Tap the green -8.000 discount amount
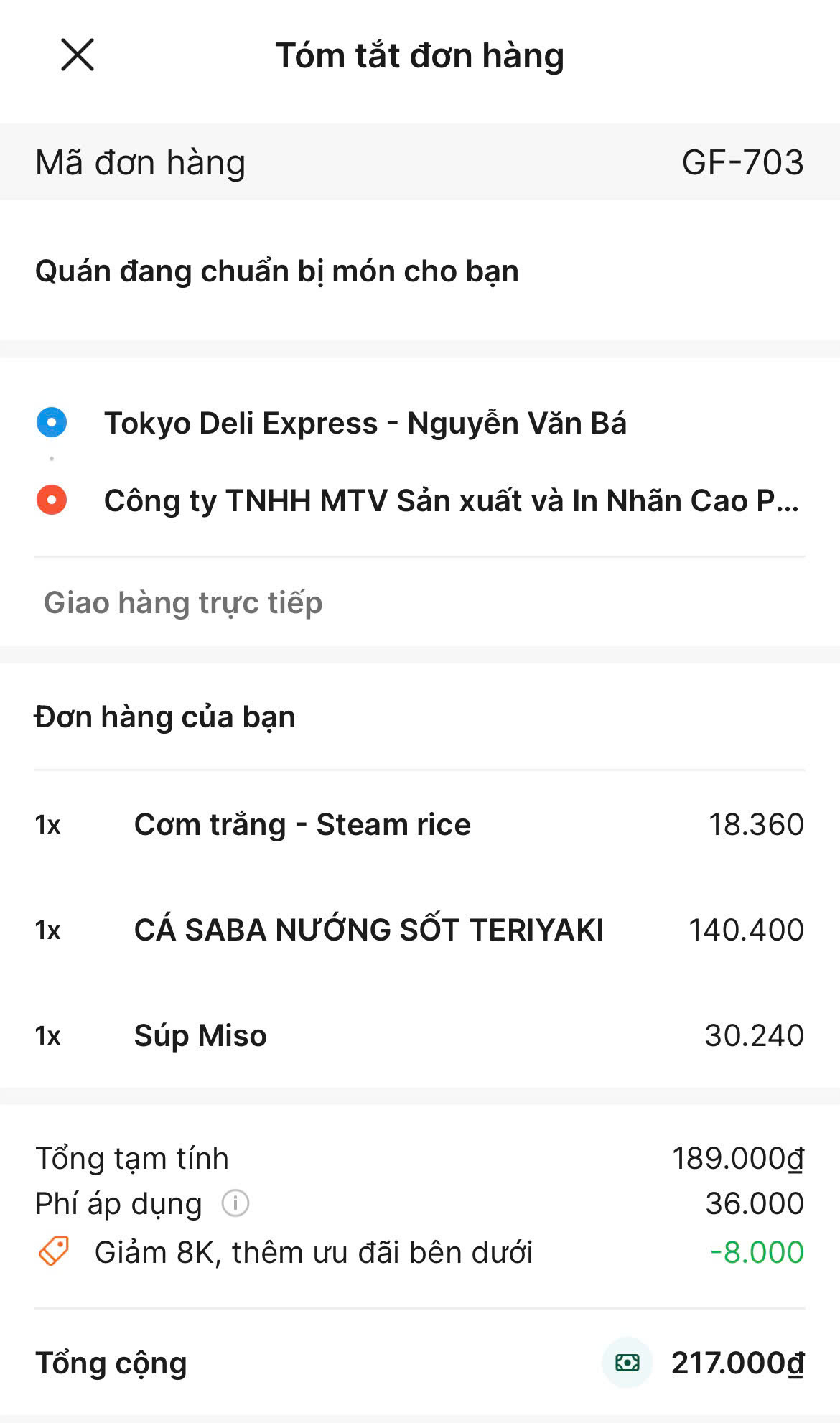The image size is (840, 1423). coord(757,1252)
